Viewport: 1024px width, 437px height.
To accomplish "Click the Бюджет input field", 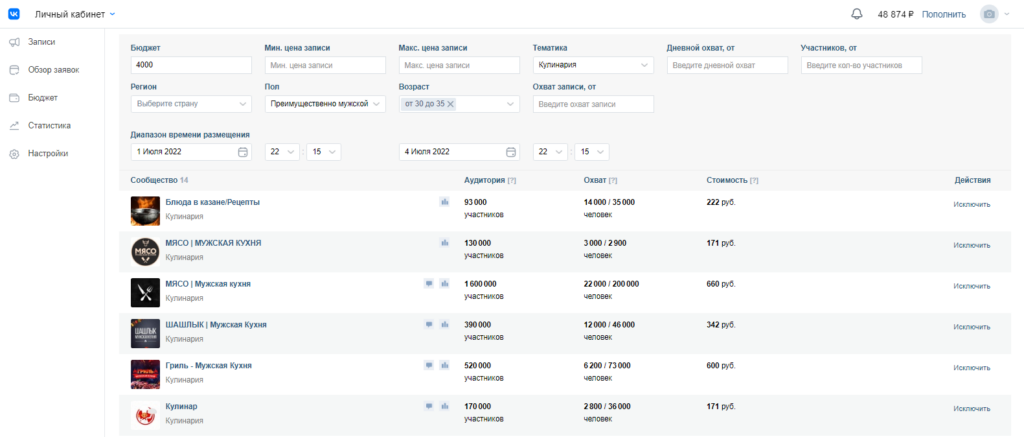I will point(190,65).
